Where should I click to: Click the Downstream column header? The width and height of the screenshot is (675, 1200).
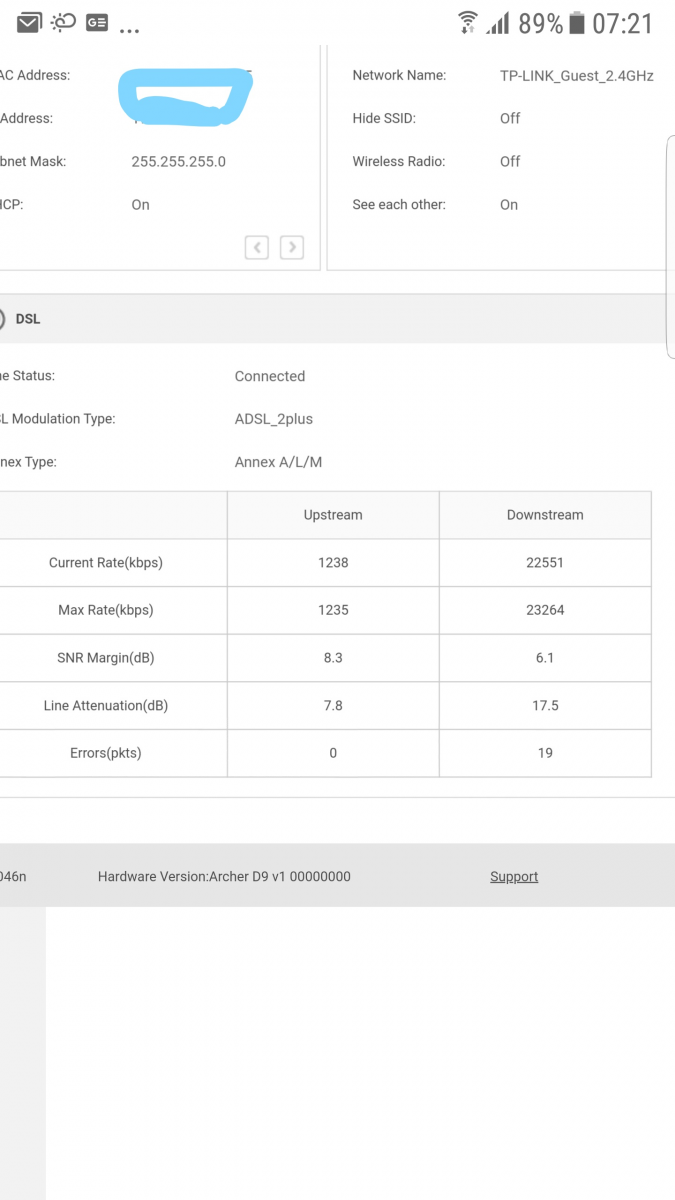tap(545, 515)
